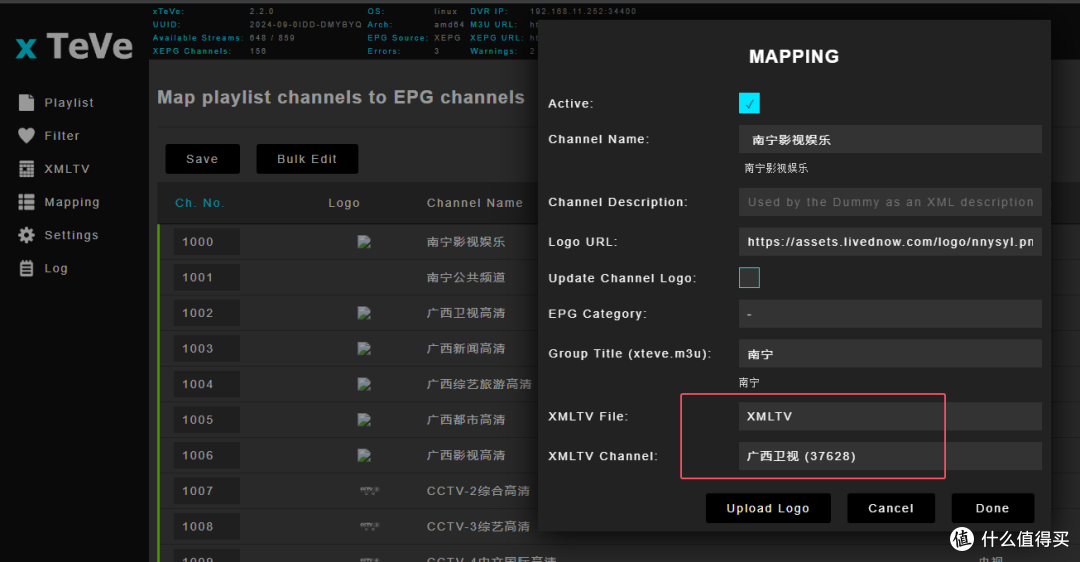Click logo image of channel 1003
Viewport: 1080px width, 562px height.
[x=364, y=348]
